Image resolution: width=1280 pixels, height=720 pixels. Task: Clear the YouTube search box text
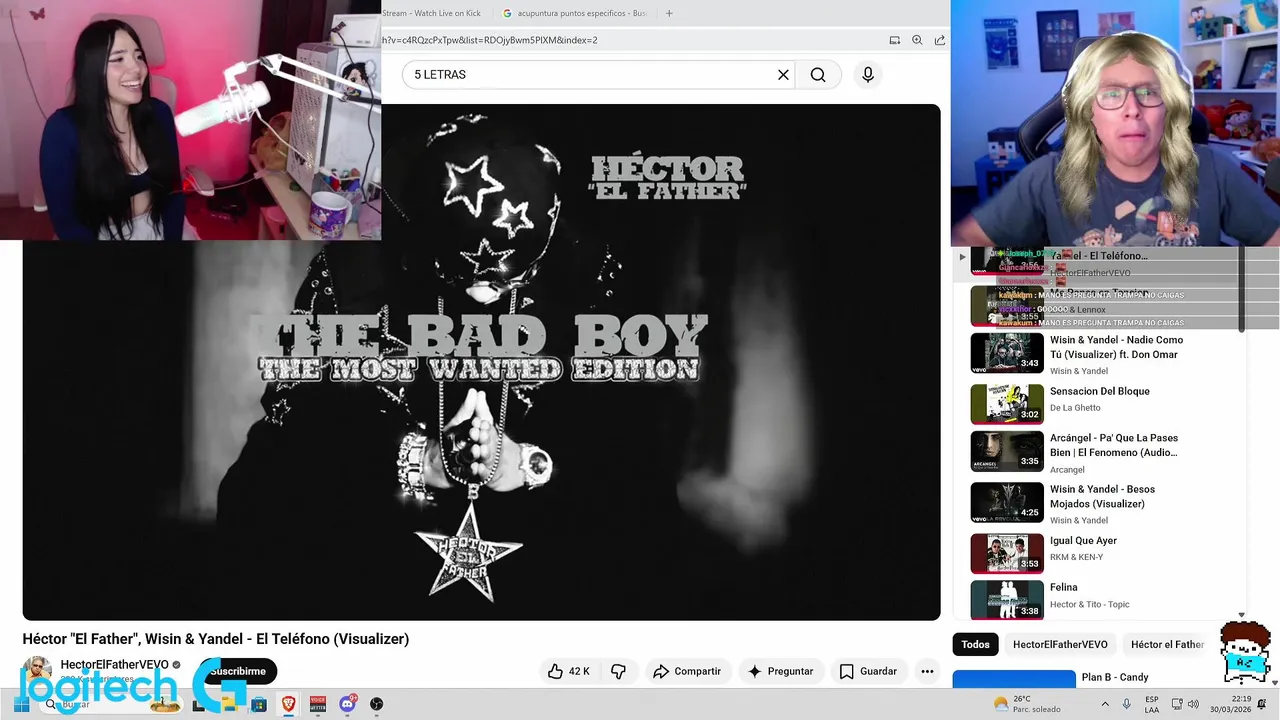coord(783,75)
